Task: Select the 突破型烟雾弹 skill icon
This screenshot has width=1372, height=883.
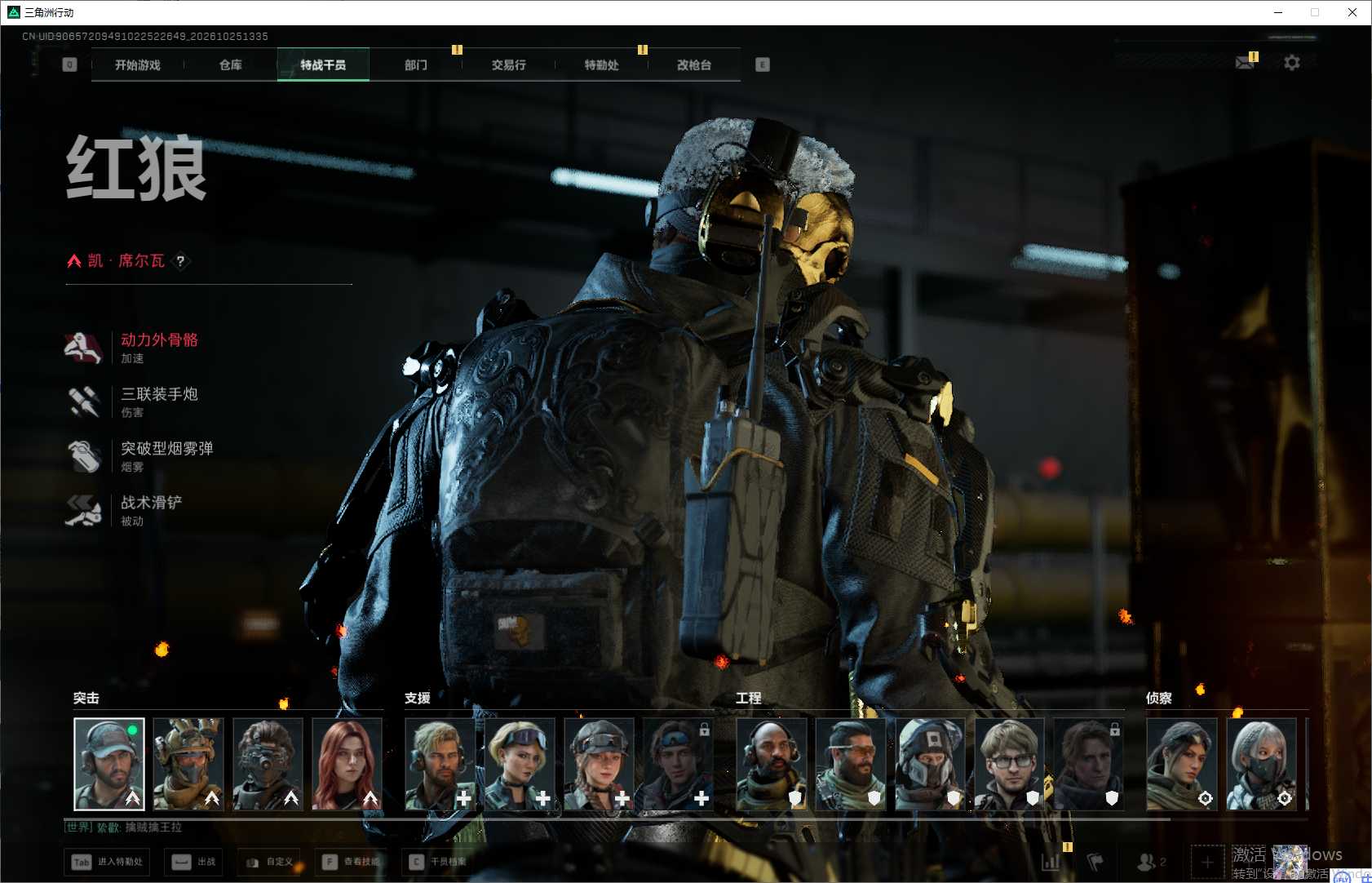Action: tap(83, 456)
